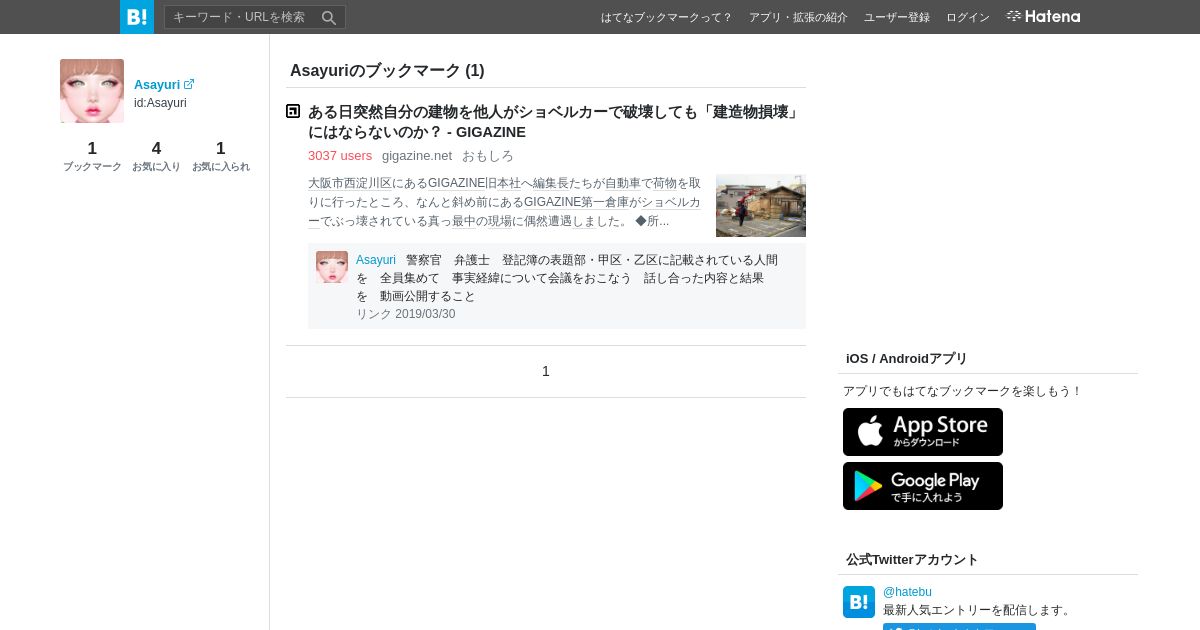Download from the App Store badge
The height and width of the screenshot is (630, 1200).
point(923,432)
